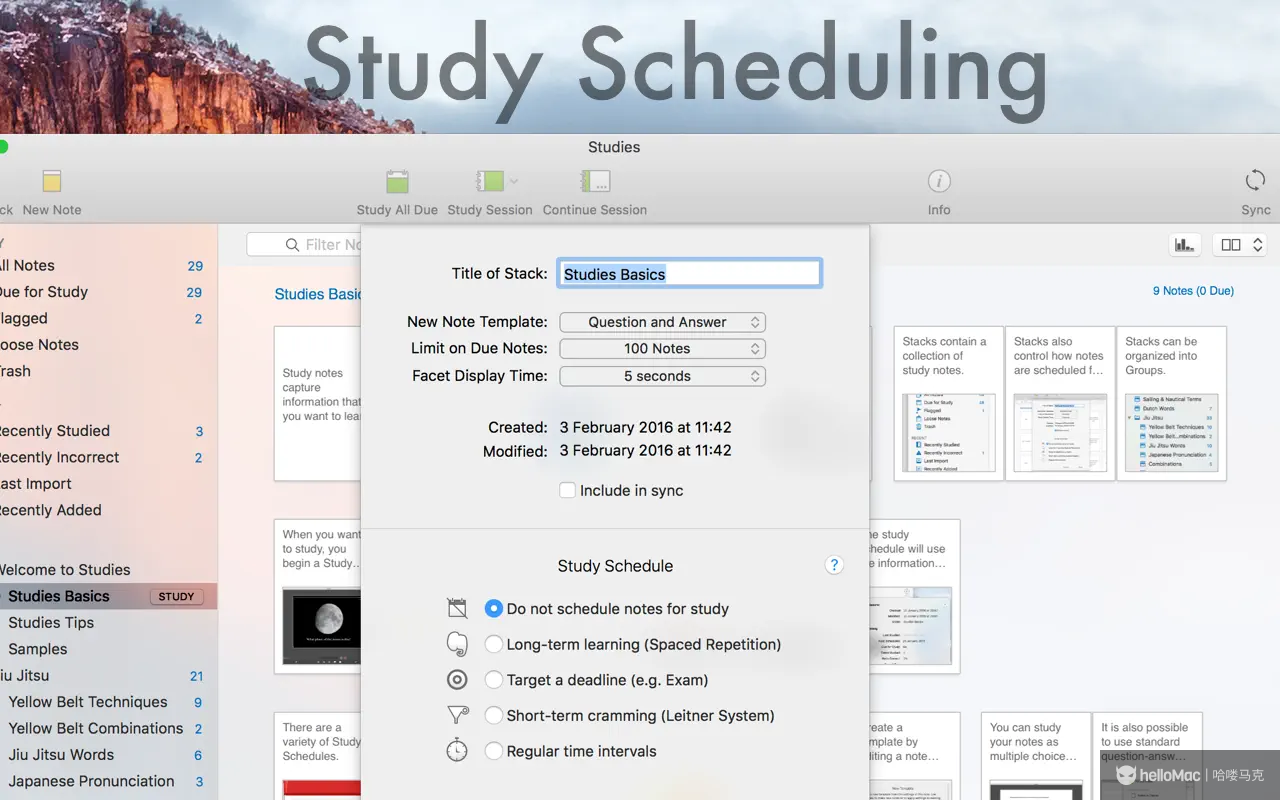
Task: Open the Limit on Due Notes dropdown
Action: (x=662, y=348)
